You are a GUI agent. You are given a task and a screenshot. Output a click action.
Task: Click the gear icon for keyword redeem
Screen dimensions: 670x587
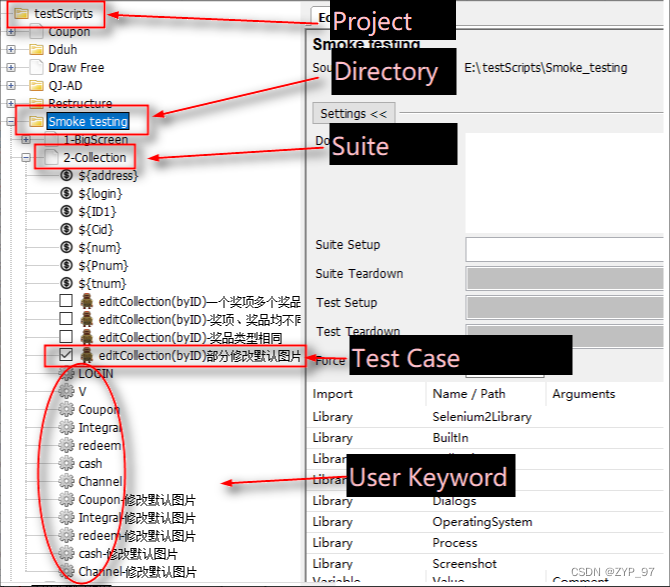pos(66,445)
